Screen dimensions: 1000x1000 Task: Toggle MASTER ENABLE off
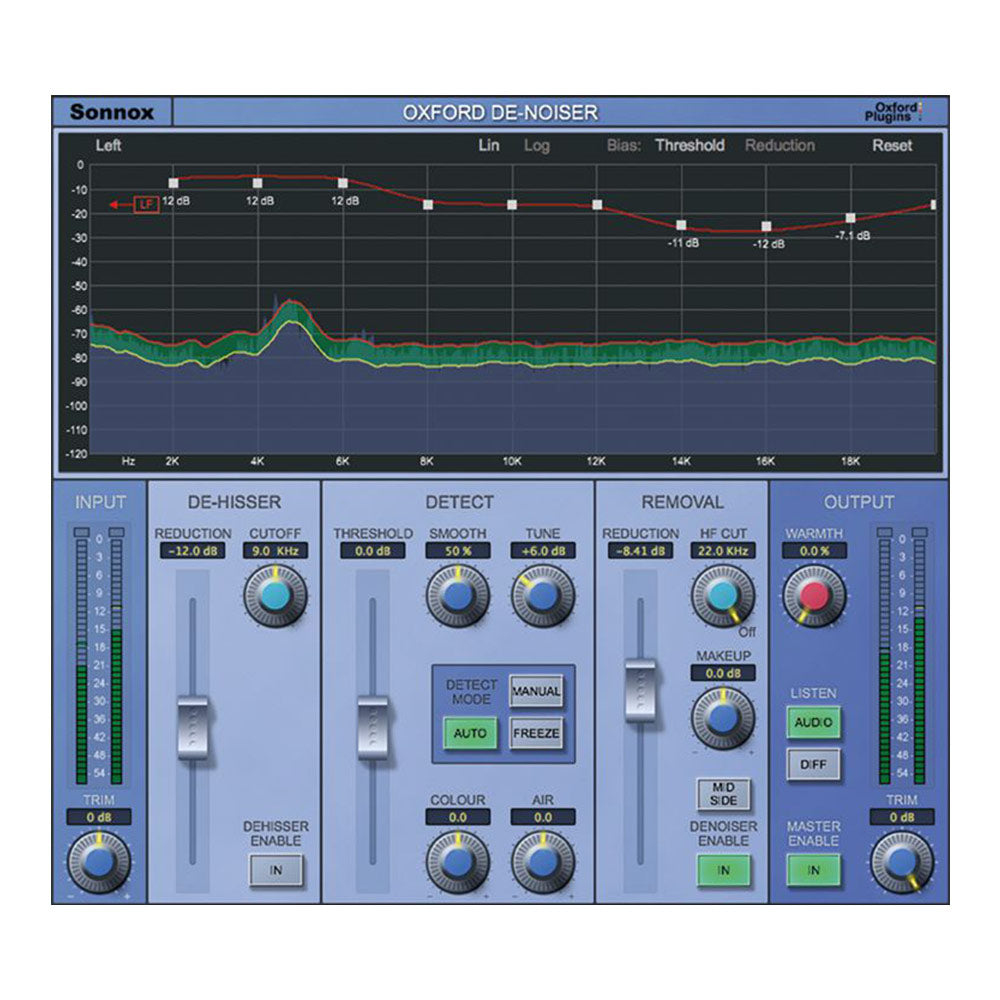(x=813, y=871)
